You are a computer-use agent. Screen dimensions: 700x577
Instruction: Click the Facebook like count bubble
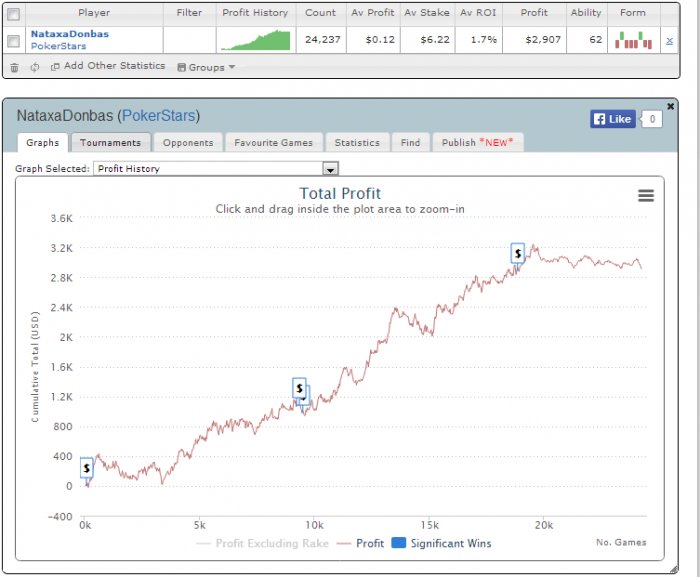[x=652, y=119]
